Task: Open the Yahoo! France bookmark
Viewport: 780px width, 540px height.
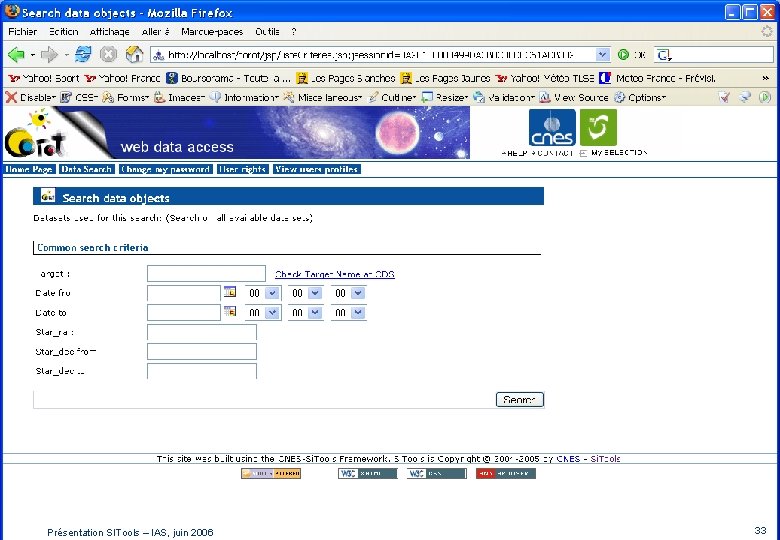Action: (x=122, y=78)
